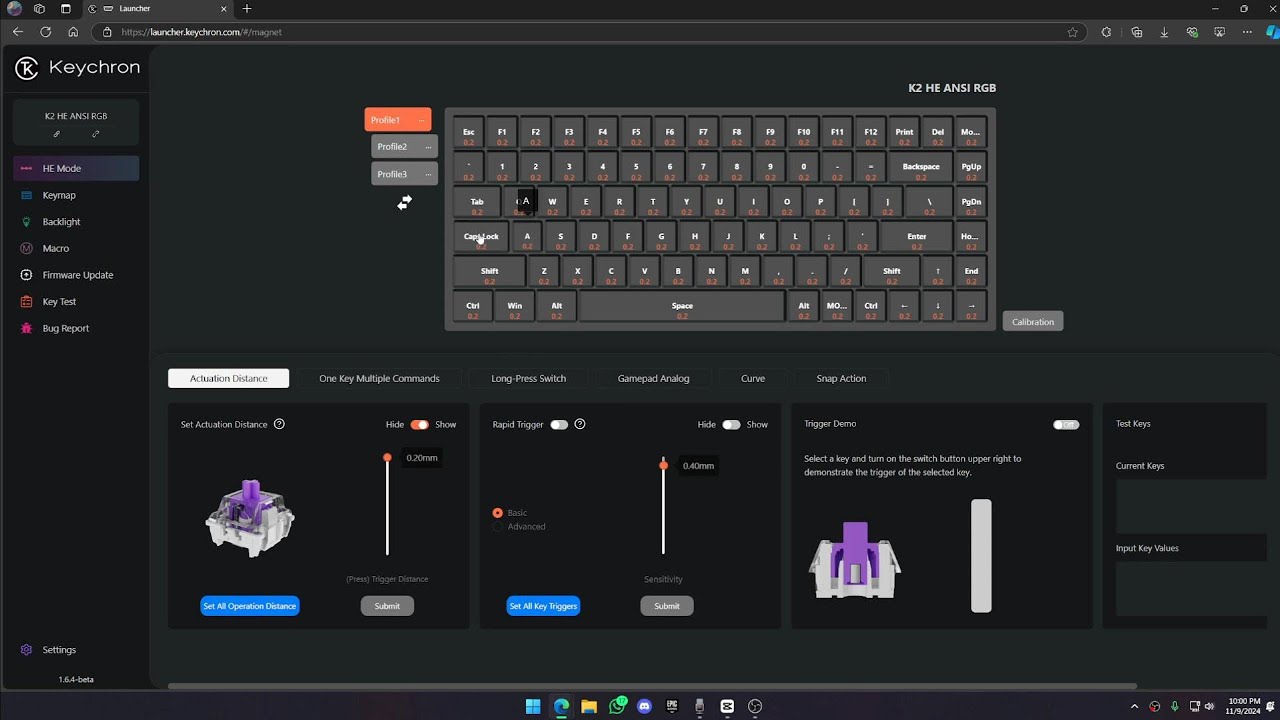Image resolution: width=1280 pixels, height=720 pixels.
Task: Submit the sensitivity setting
Action: click(667, 606)
